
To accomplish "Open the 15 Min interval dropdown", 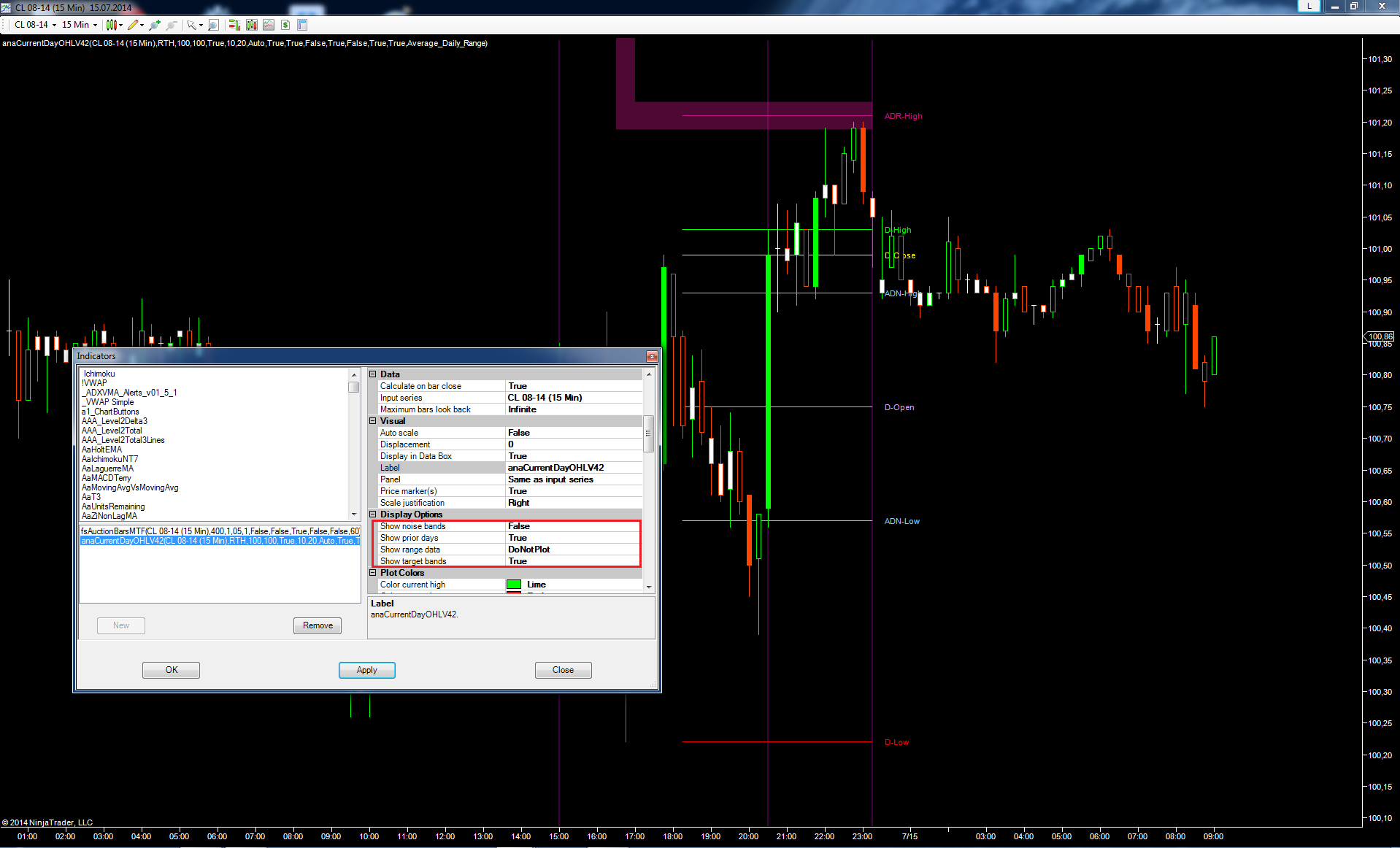I will point(79,25).
